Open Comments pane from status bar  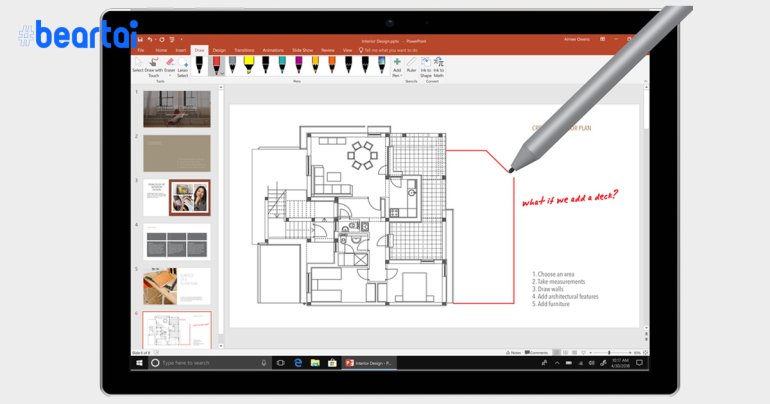tap(538, 353)
